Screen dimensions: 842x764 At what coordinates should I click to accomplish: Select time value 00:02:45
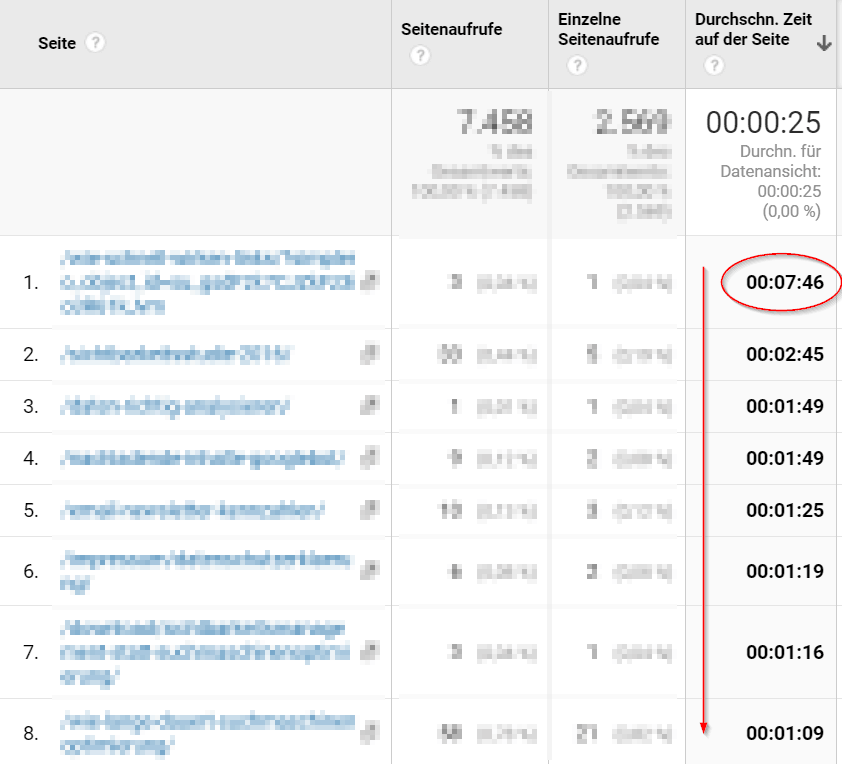click(x=785, y=354)
